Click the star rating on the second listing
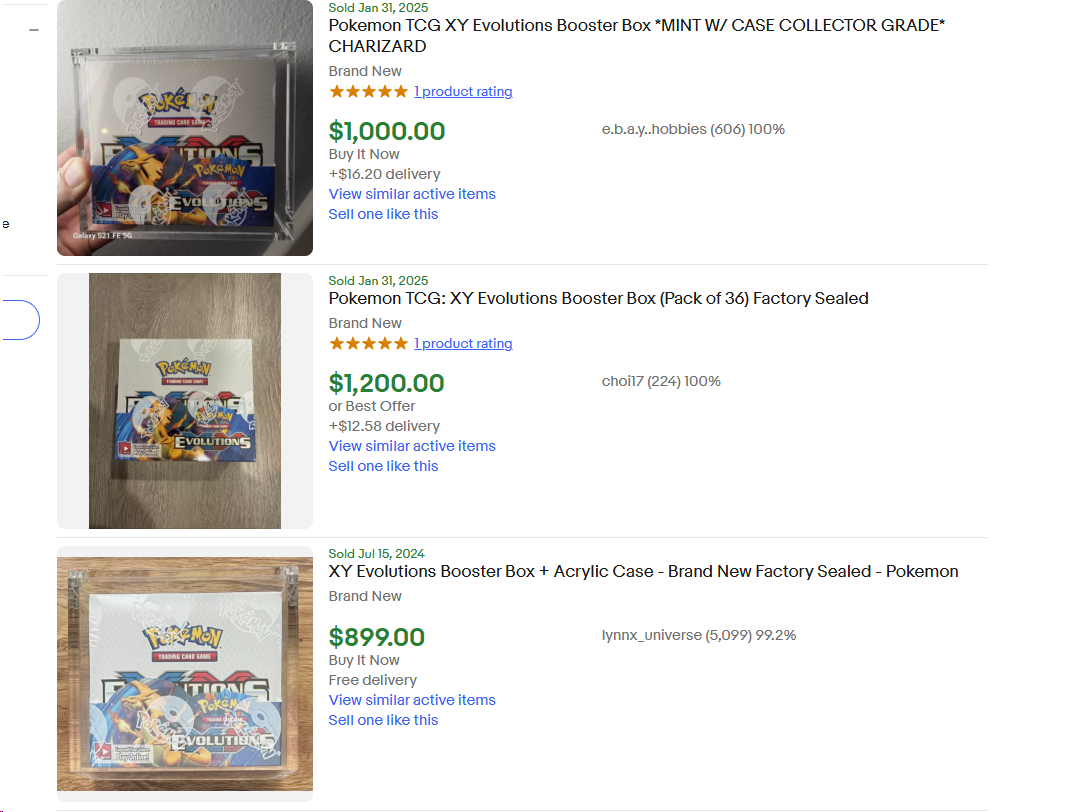The image size is (1088, 812). tap(368, 344)
